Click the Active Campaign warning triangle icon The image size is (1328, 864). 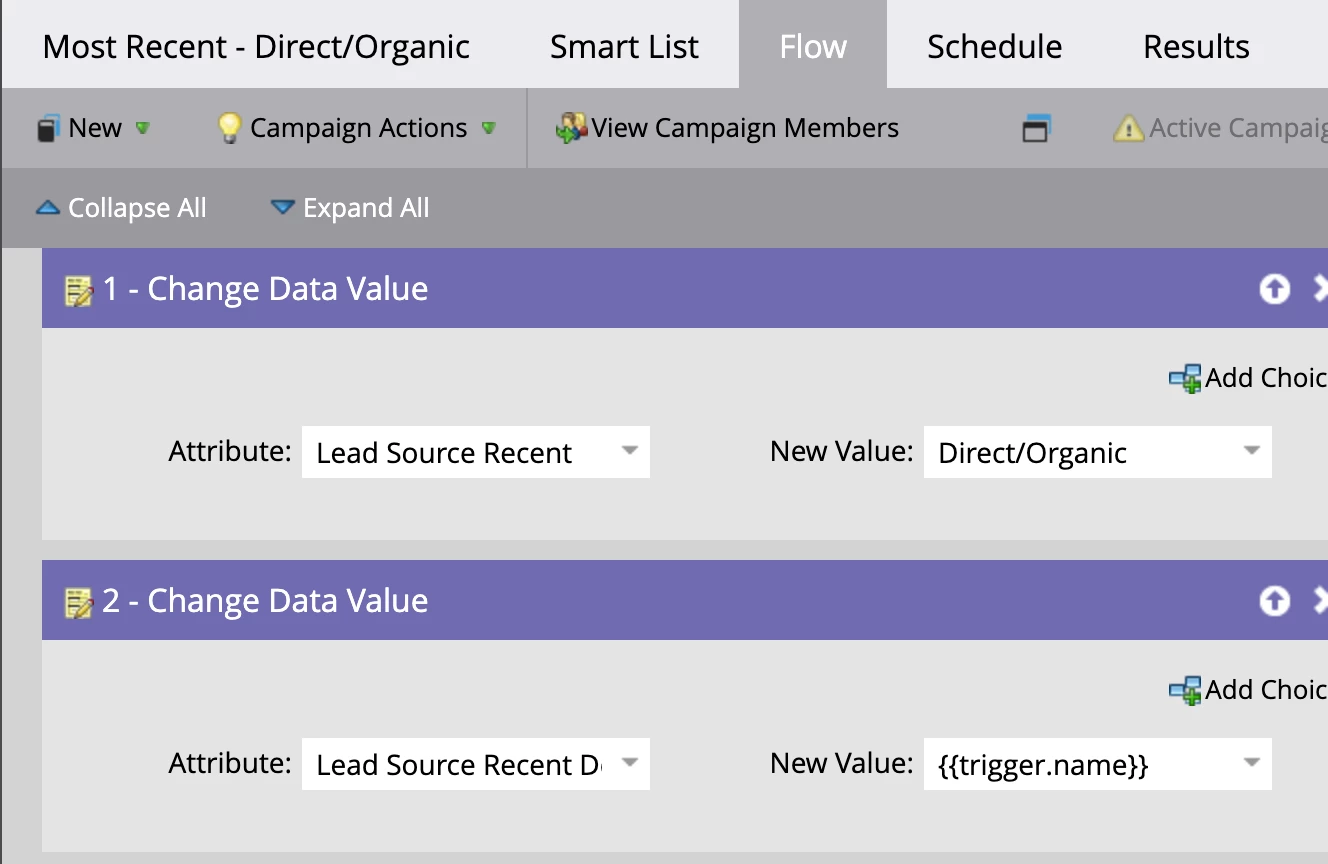[x=1128, y=128]
